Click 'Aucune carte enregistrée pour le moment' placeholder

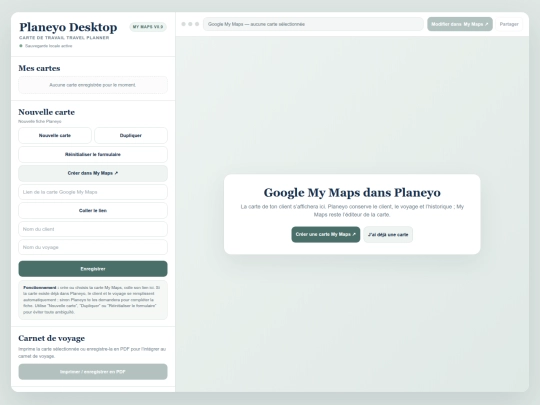[x=93, y=85]
